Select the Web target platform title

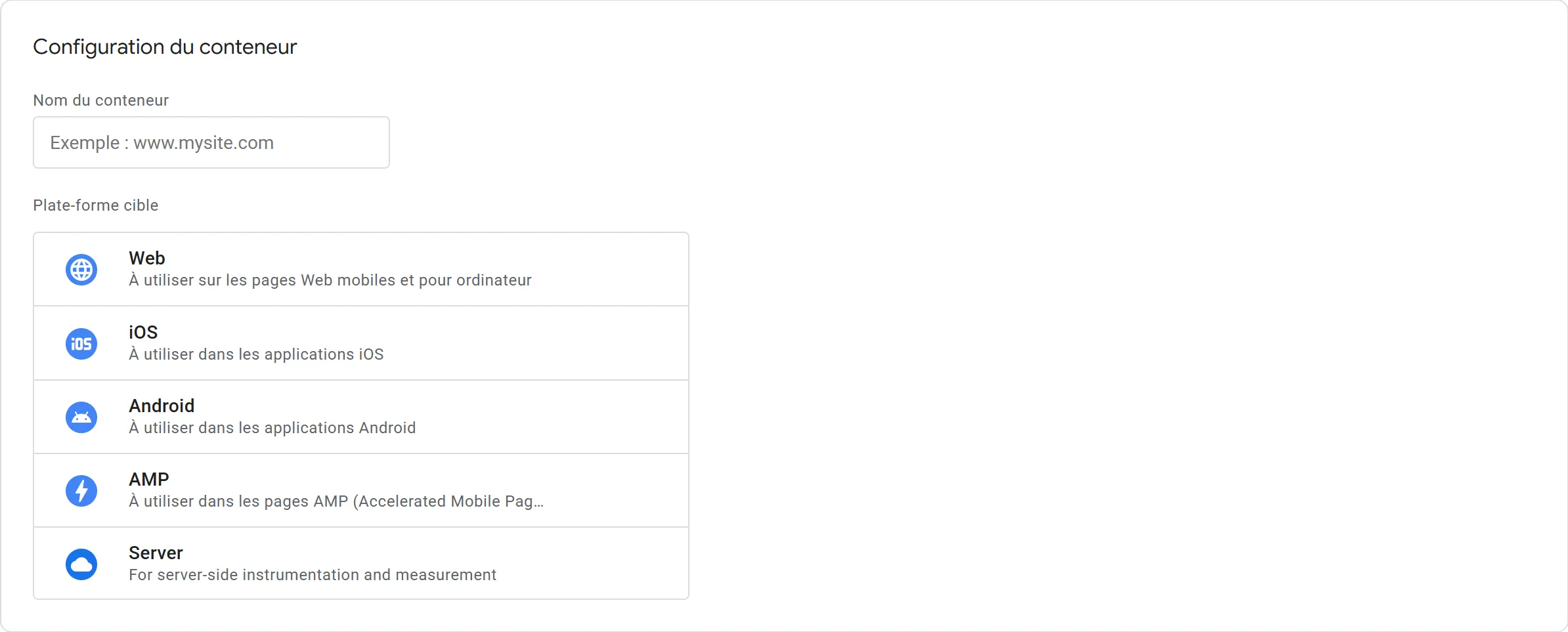147,258
